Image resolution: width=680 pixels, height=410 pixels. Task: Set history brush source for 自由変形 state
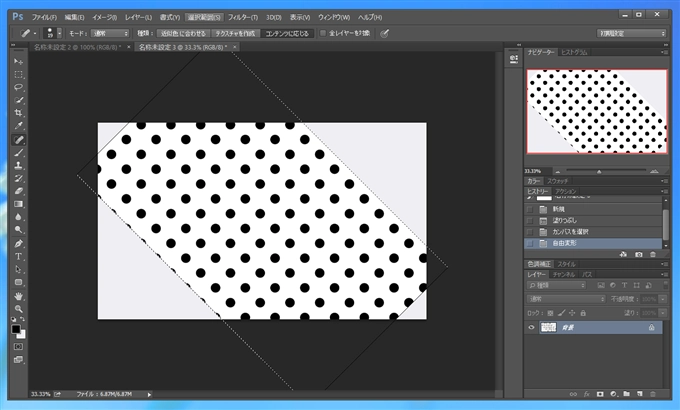point(530,243)
